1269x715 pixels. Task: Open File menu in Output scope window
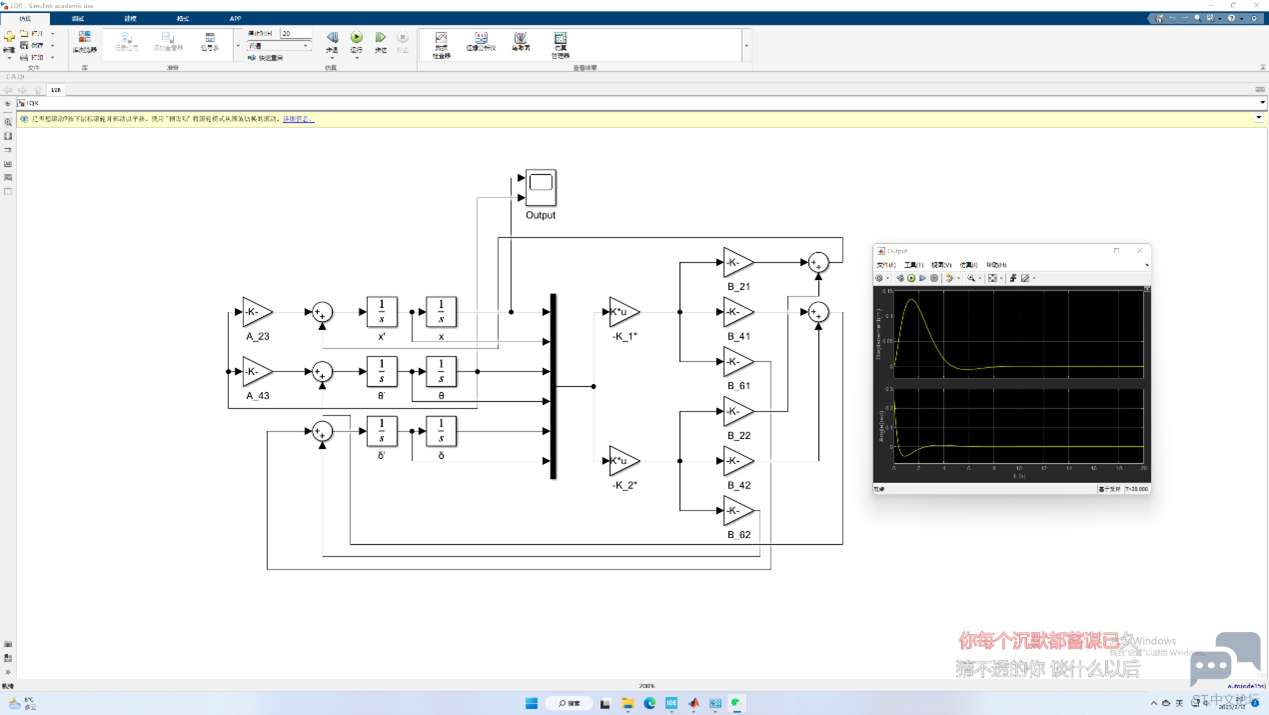886,265
